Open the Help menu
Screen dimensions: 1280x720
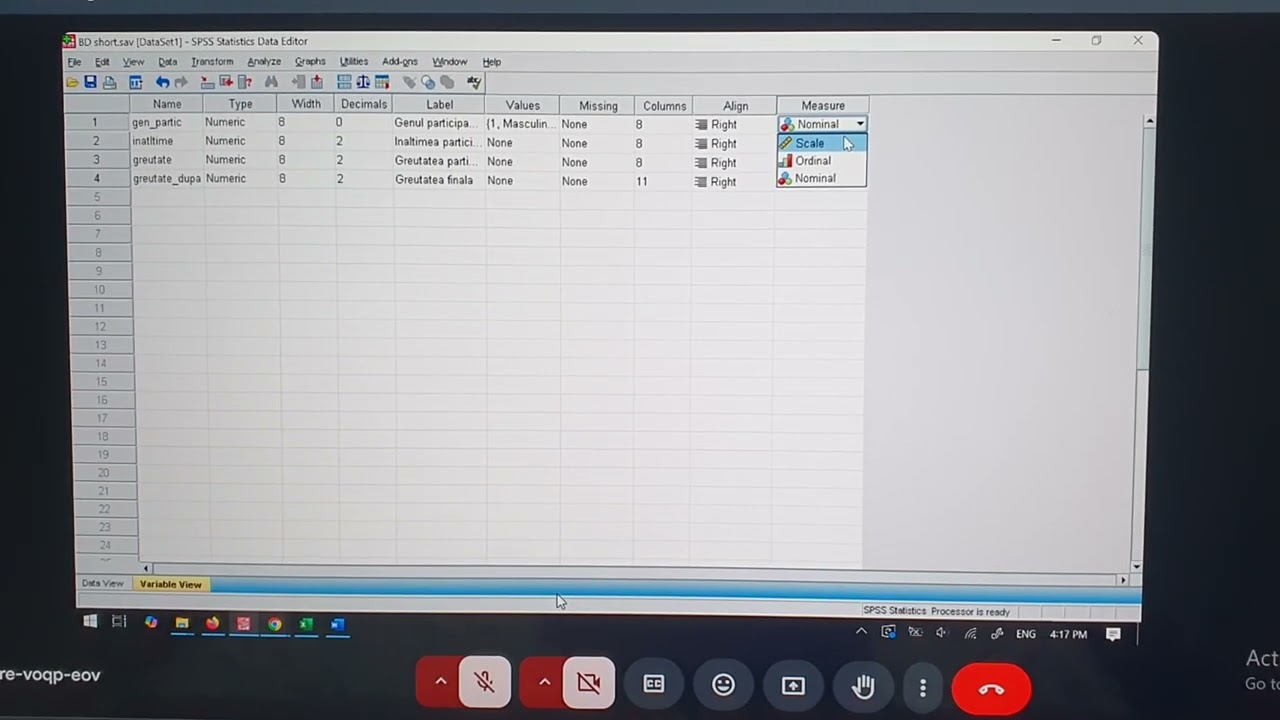492,62
